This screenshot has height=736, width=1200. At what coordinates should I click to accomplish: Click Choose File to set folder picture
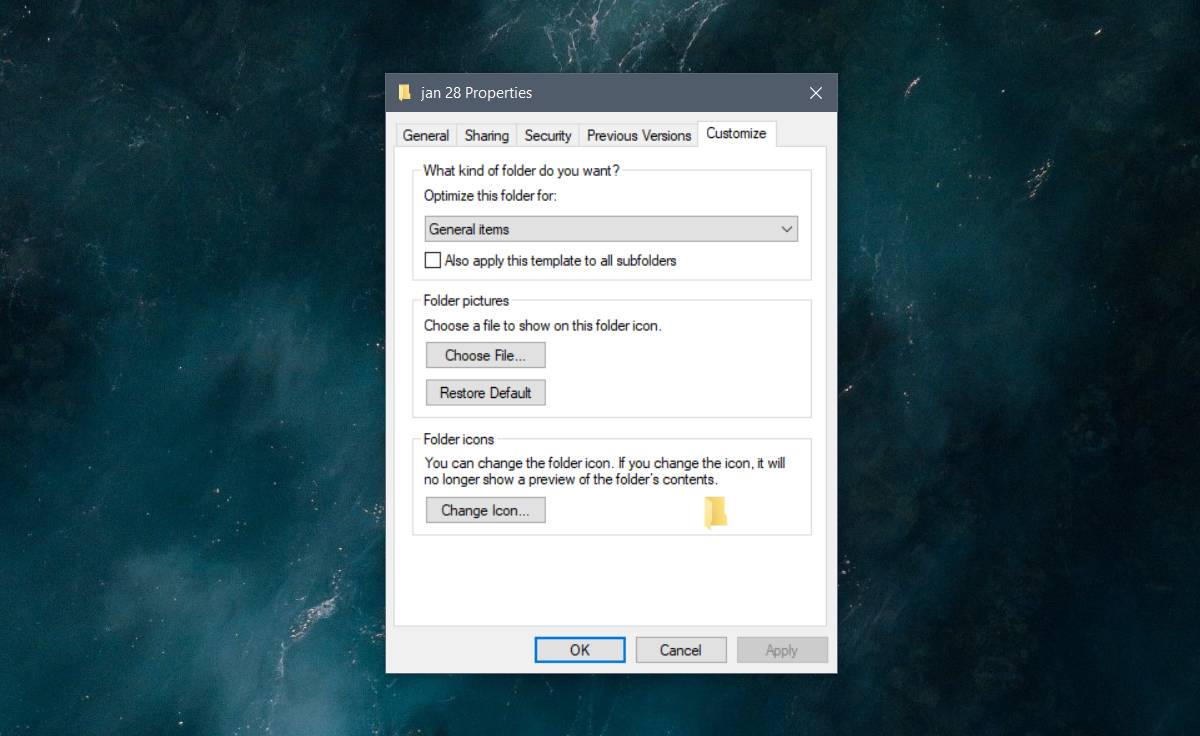pyautogui.click(x=485, y=355)
